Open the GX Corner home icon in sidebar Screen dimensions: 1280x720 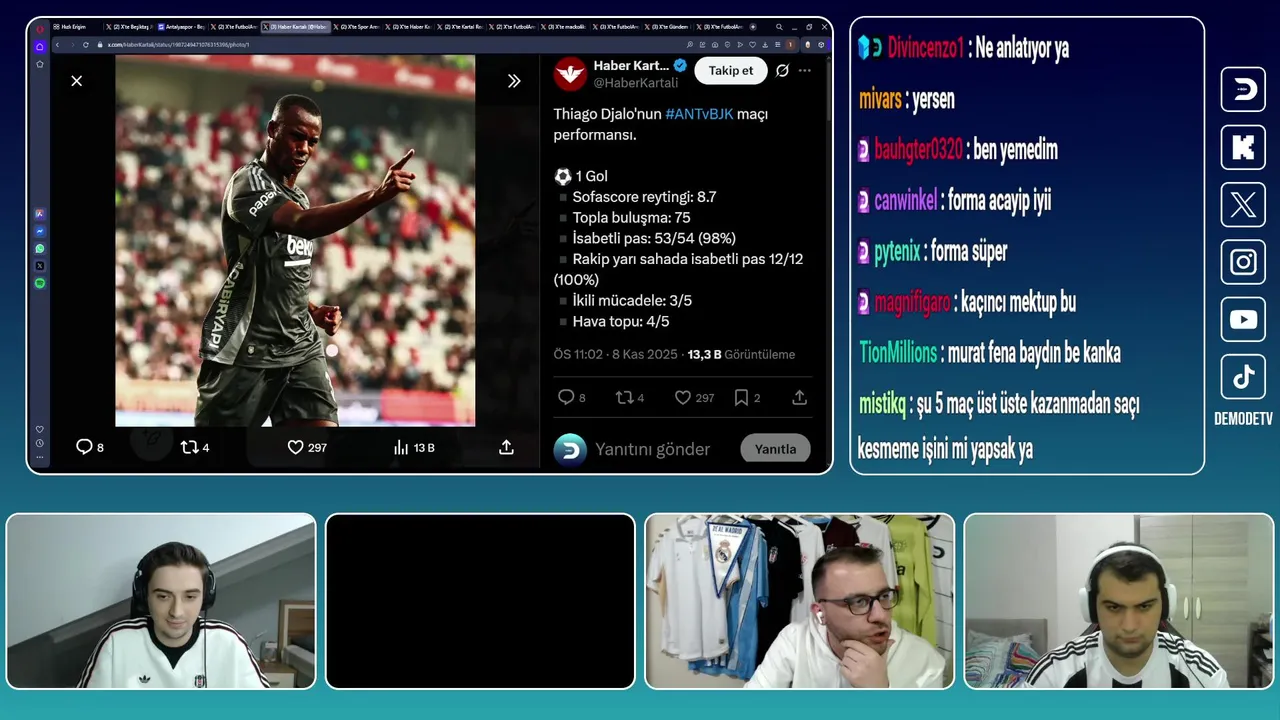[40, 46]
